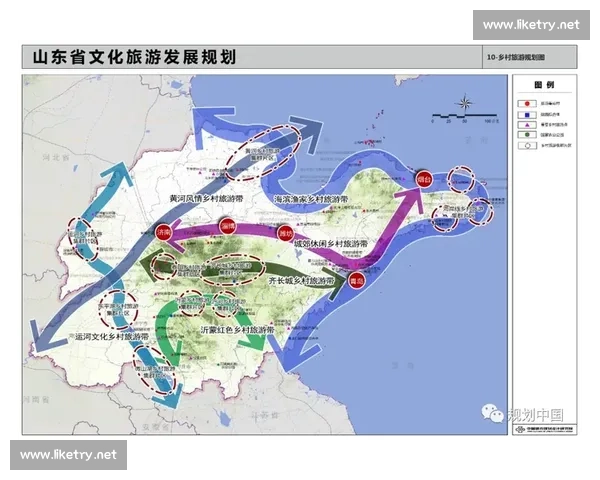Viewport: 600px width, 480px height.
Task: Click the 沂蒙红色乡村旅游带 label
Action: click(240, 329)
